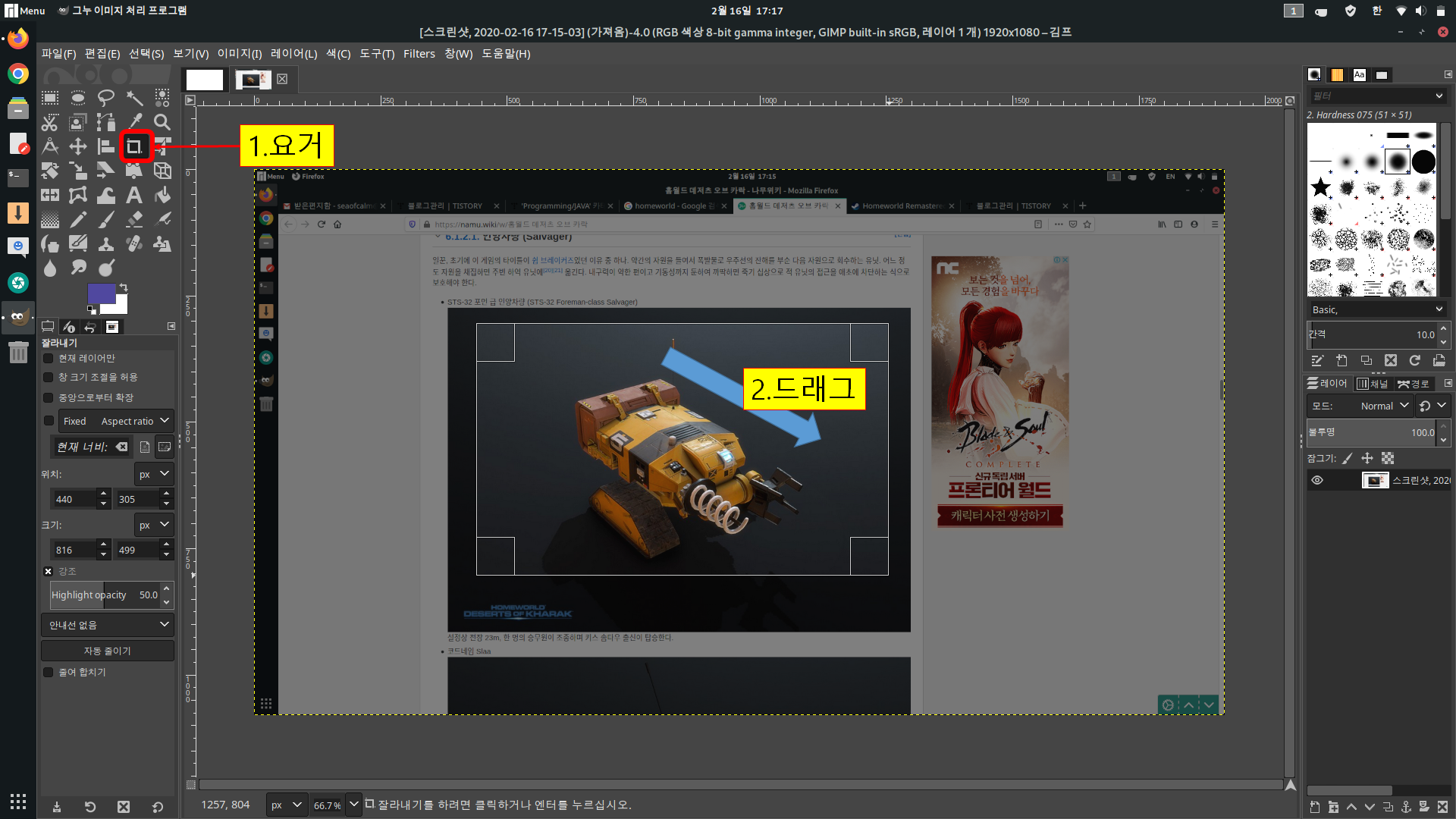1456x819 pixels.
Task: Select the Pencil tool
Action: click(78, 219)
